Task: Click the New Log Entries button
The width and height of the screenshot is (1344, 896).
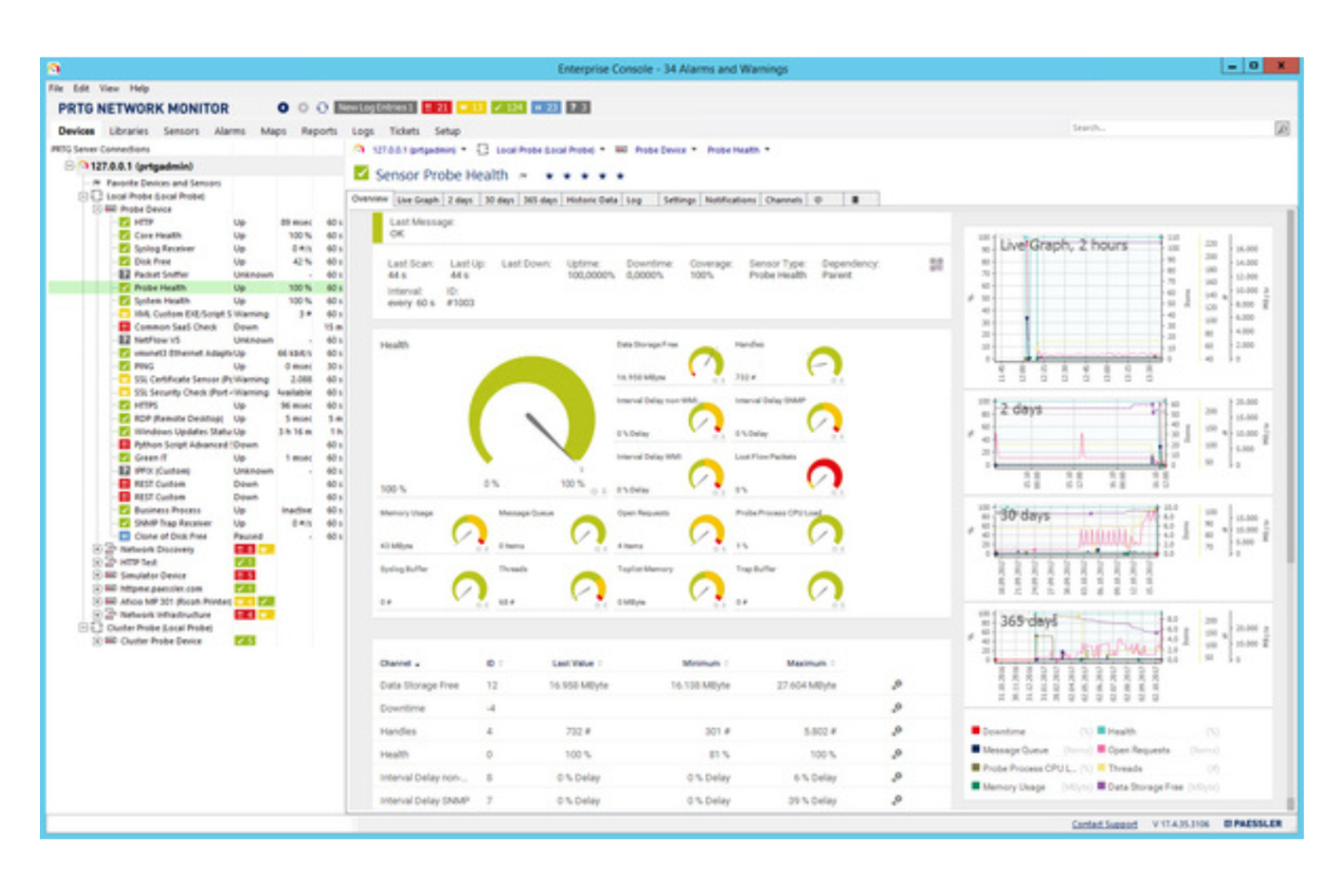Action: [375, 107]
